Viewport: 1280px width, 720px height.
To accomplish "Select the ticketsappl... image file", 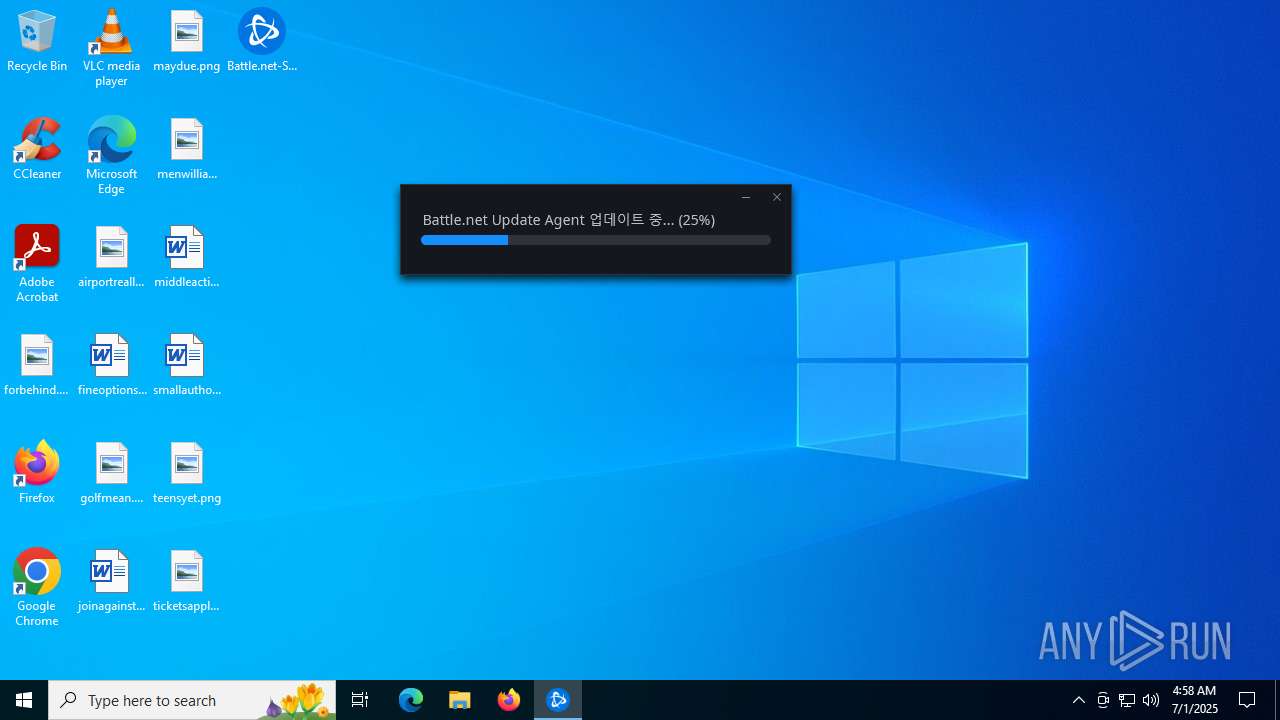I will pos(186,581).
